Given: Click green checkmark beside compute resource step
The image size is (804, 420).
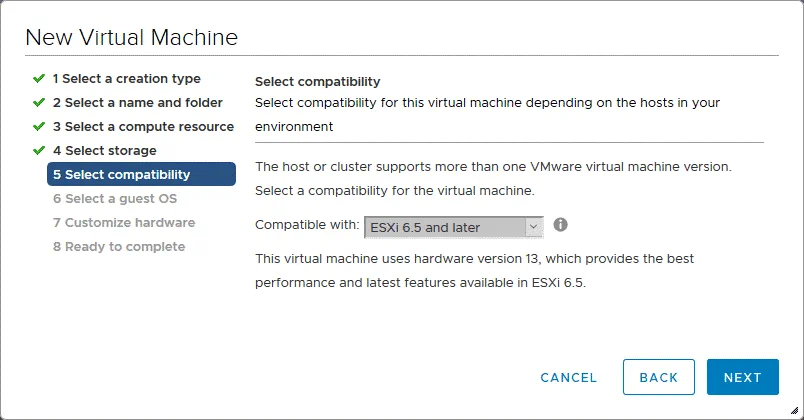Looking at the screenshot, I should [x=39, y=126].
